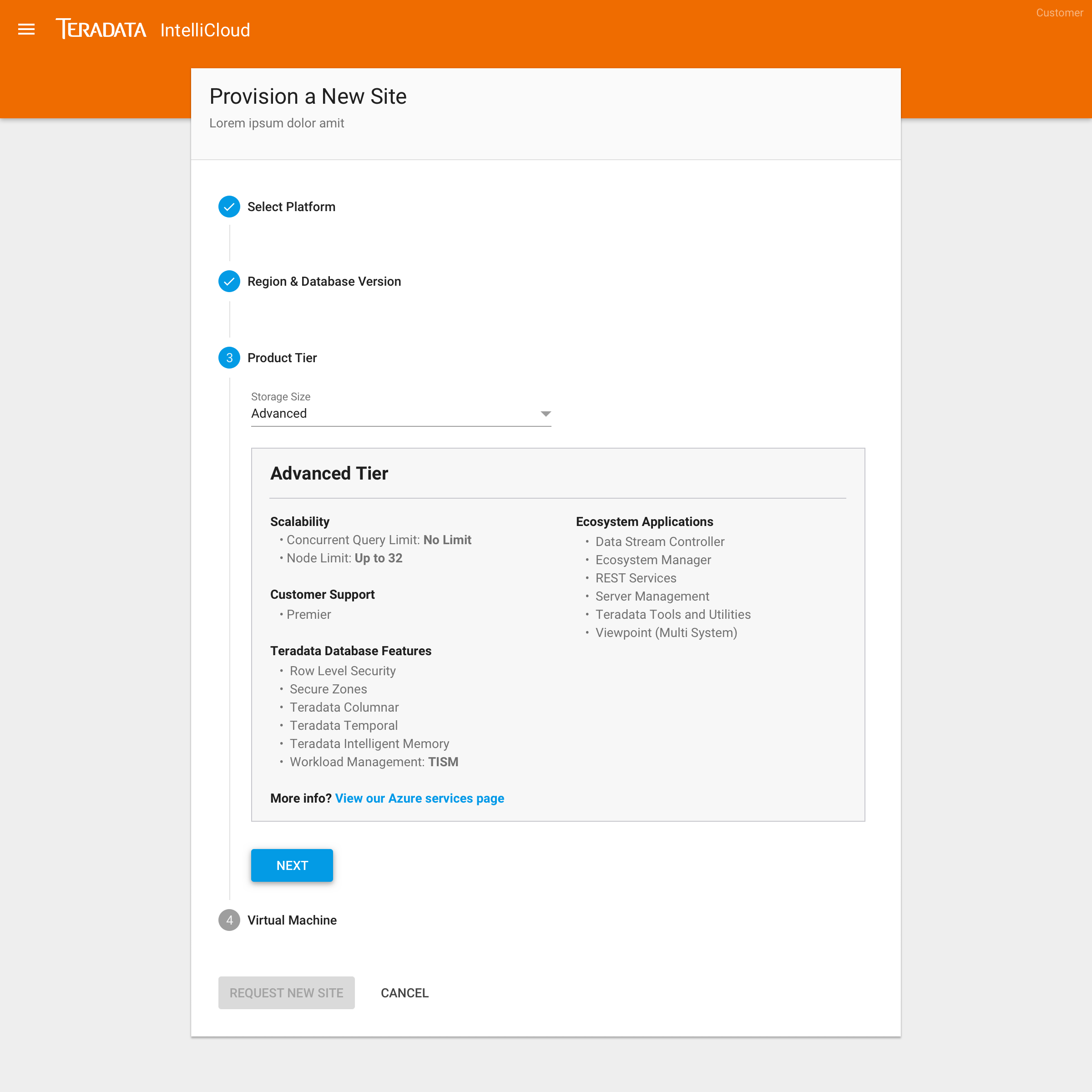Click Teradata Tools and Utilities item
This screenshot has width=1092, height=1092.
click(x=673, y=614)
